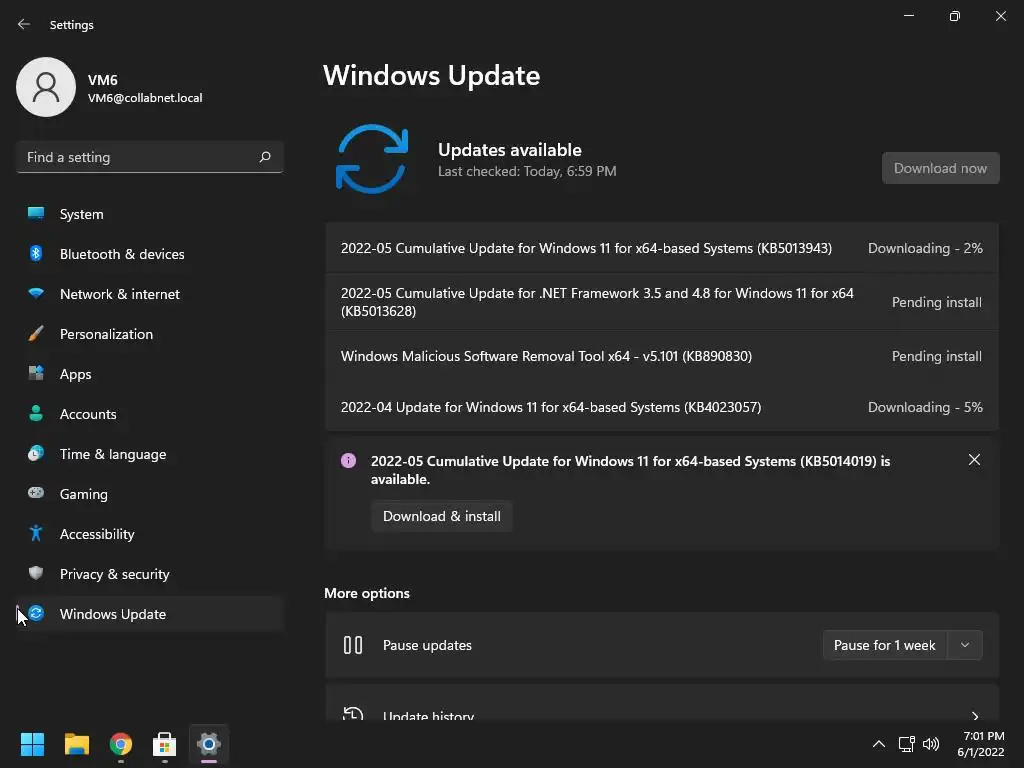Go to Network & internet settings
This screenshot has width=1024, height=768.
150,294
